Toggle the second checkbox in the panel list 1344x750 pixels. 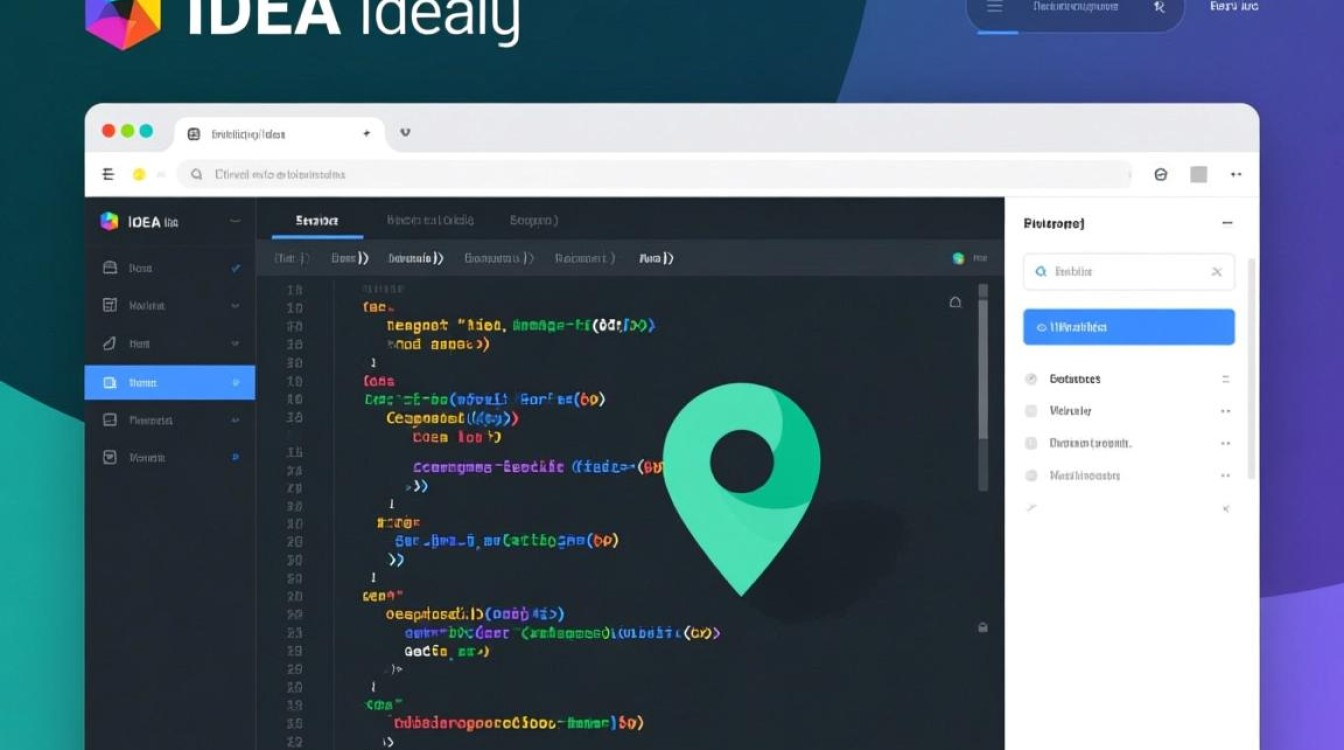[1031, 411]
